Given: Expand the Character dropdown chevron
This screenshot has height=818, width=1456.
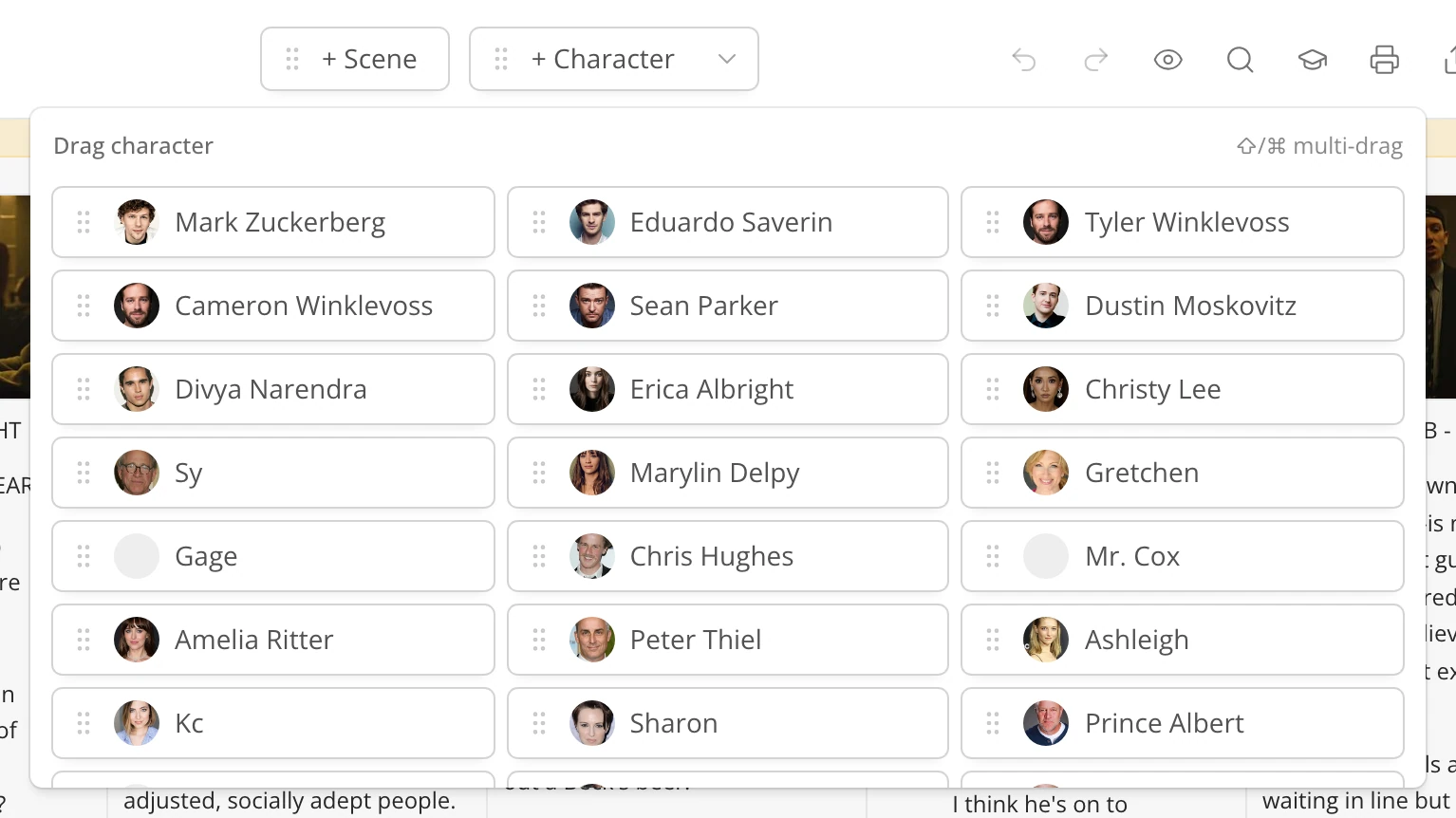Looking at the screenshot, I should click(727, 59).
